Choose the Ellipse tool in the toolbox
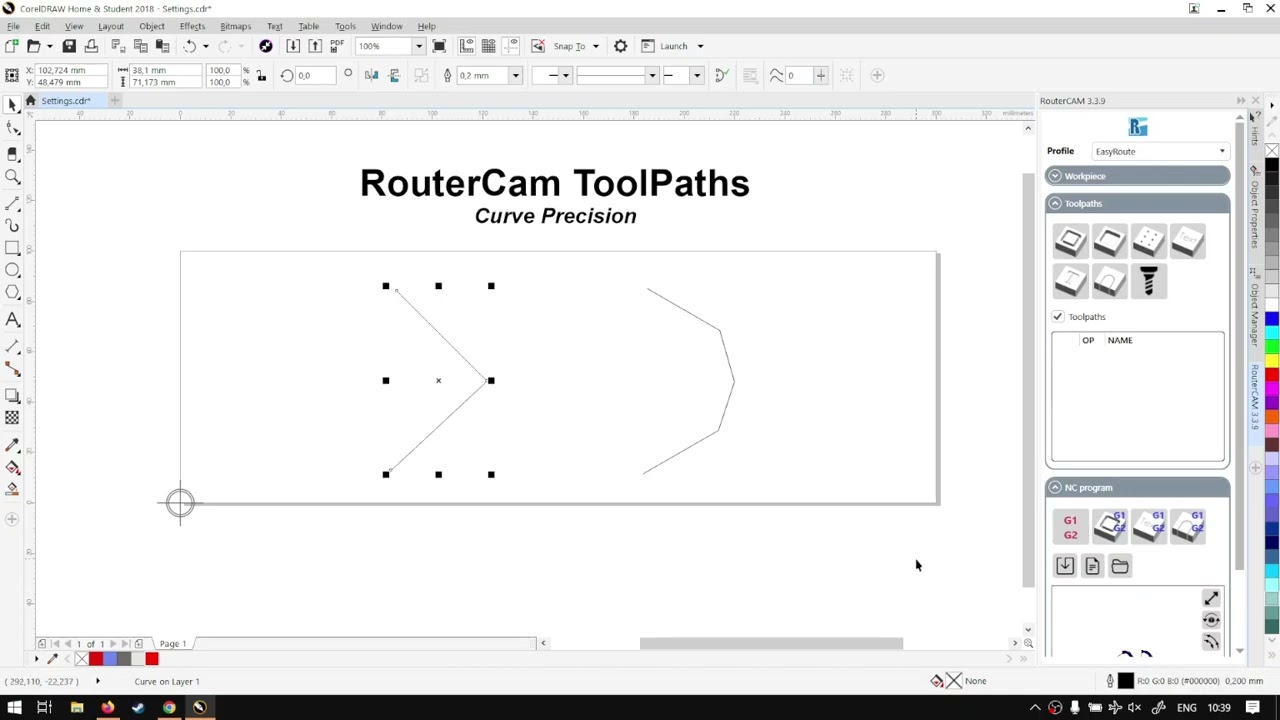The height and width of the screenshot is (720, 1280). point(12,270)
